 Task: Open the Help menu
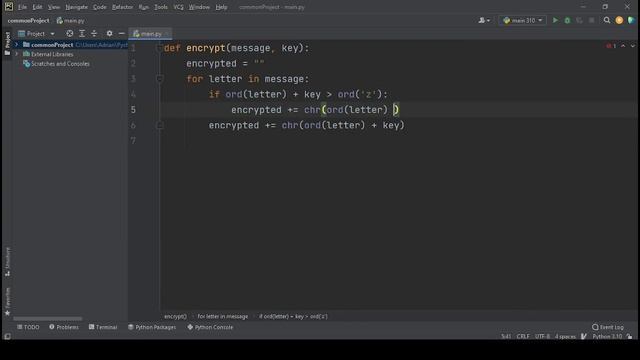click(221, 7)
